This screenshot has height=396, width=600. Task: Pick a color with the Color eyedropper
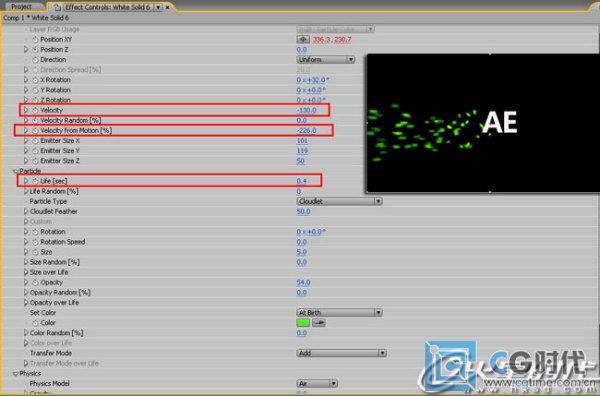coord(319,323)
